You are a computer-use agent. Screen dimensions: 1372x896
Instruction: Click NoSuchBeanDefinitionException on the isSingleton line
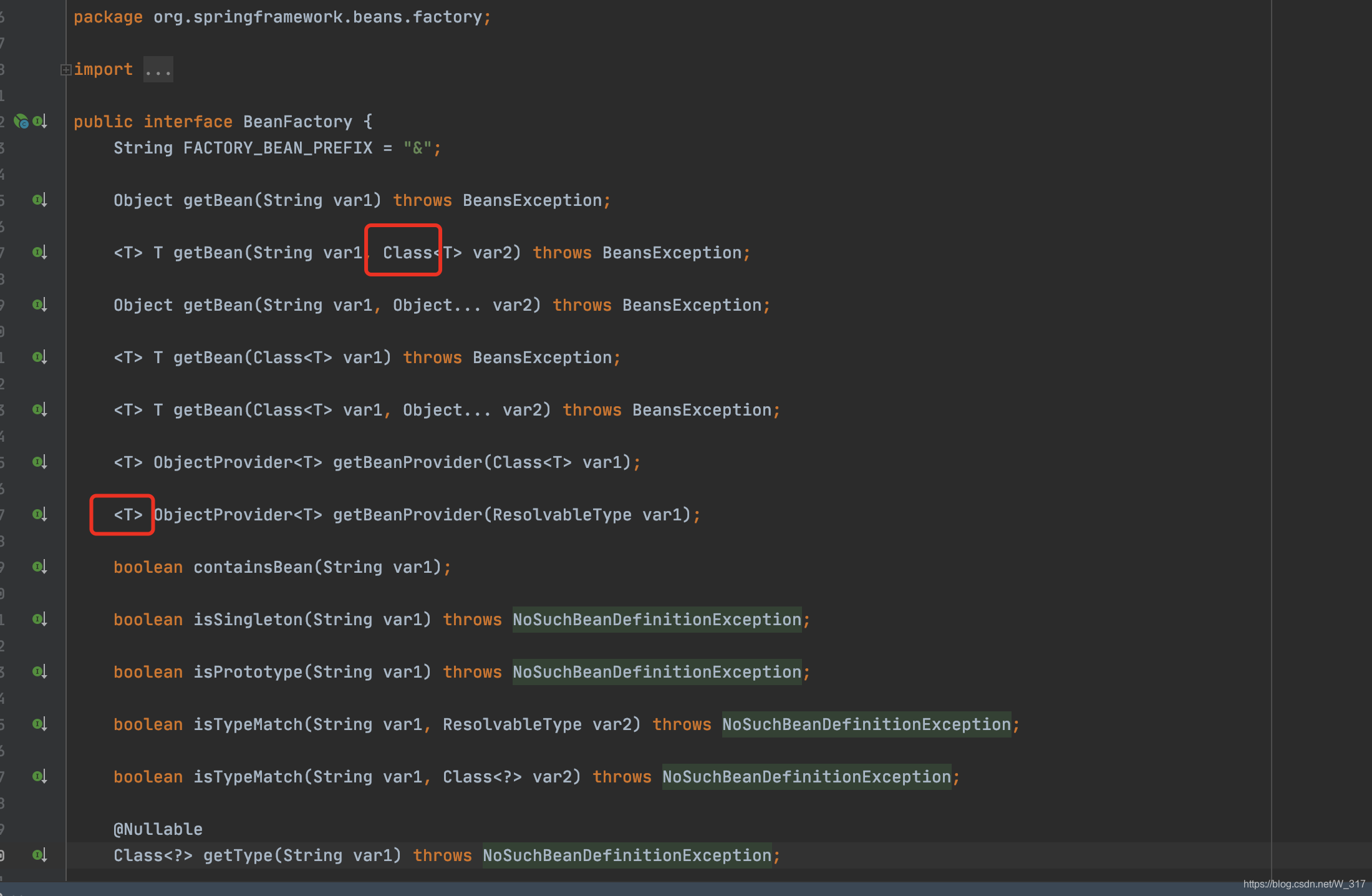tap(657, 620)
